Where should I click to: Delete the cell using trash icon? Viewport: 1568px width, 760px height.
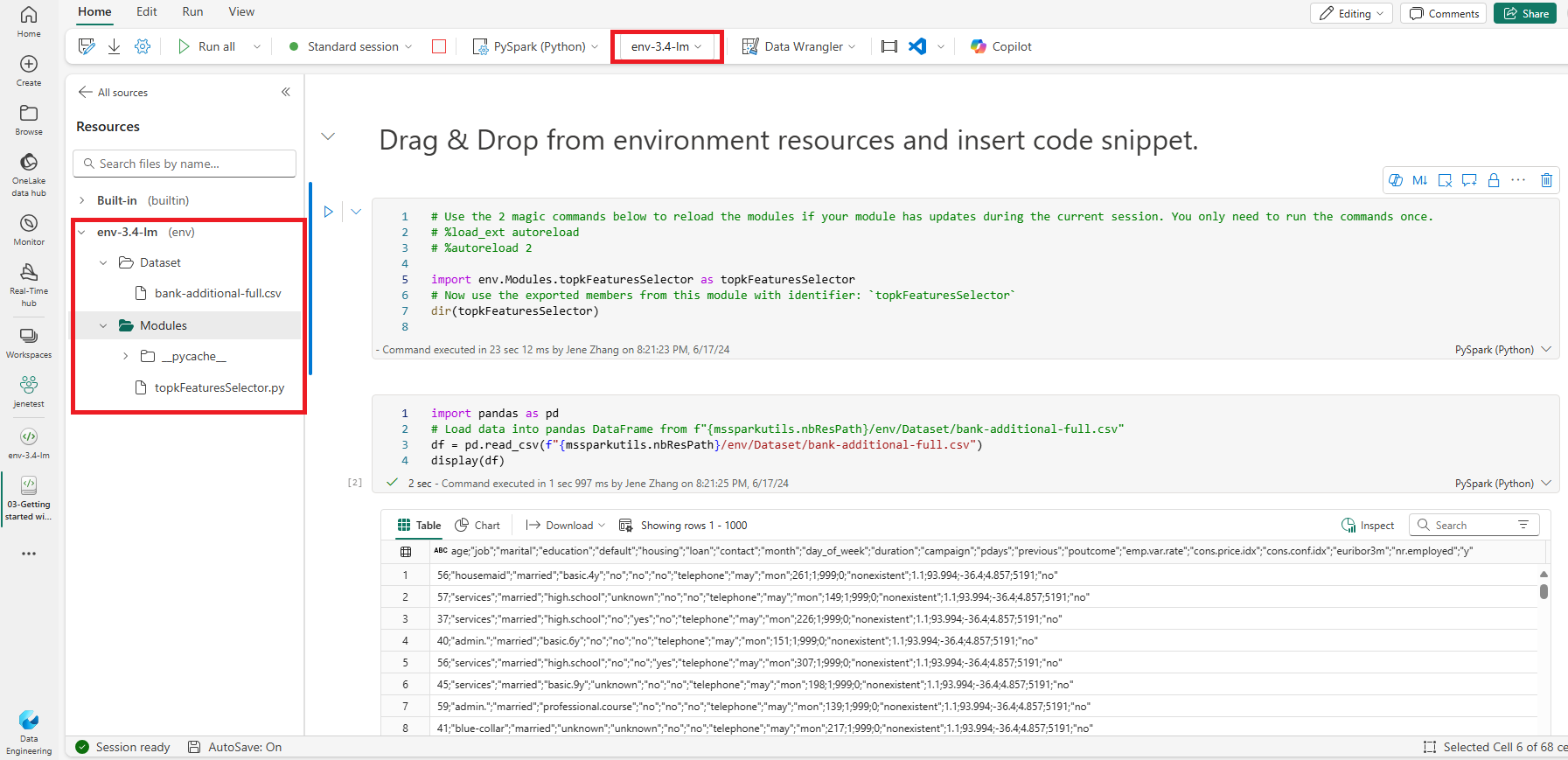point(1546,180)
